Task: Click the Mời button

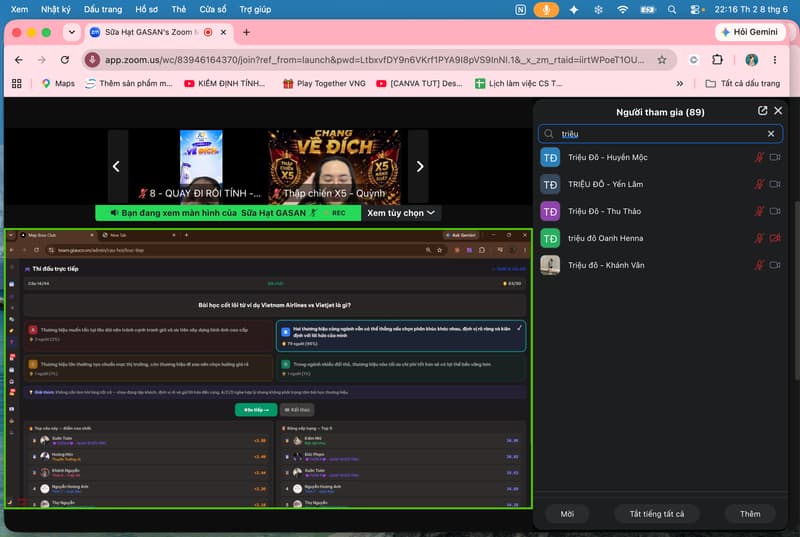Action: click(567, 514)
